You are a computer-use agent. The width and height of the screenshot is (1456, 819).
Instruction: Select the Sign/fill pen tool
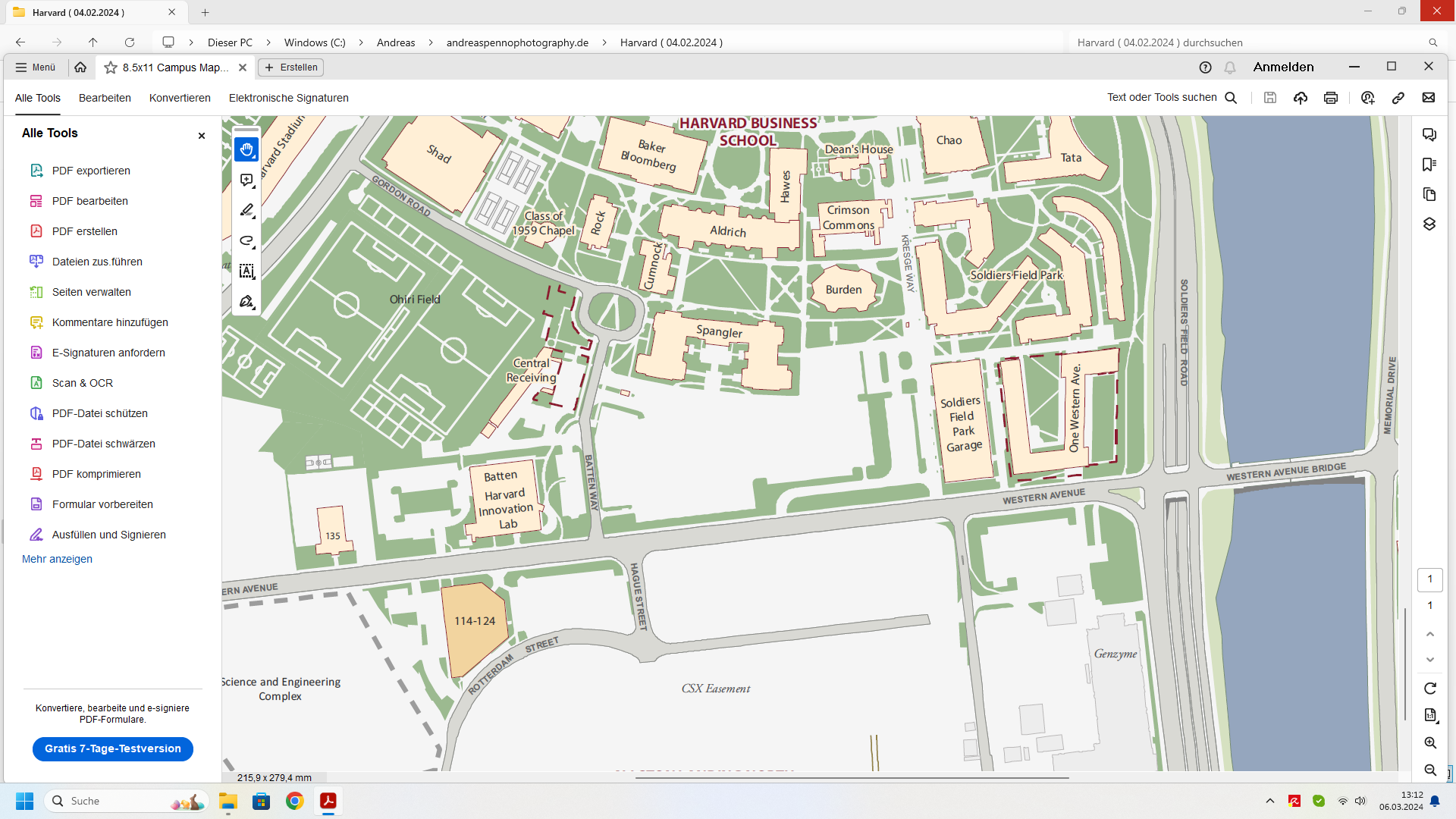[x=246, y=302]
